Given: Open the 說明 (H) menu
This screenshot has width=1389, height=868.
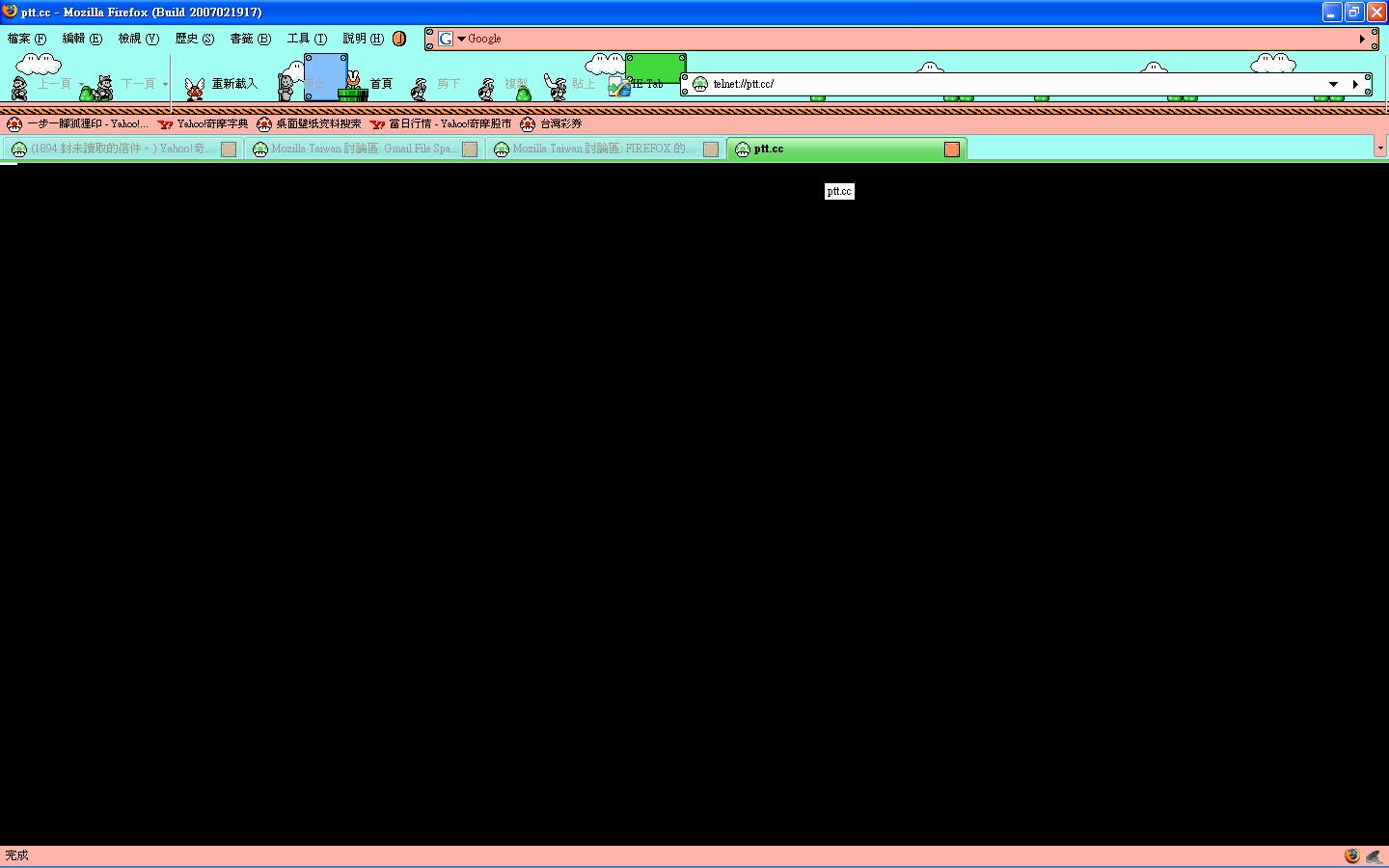Looking at the screenshot, I should (x=363, y=39).
